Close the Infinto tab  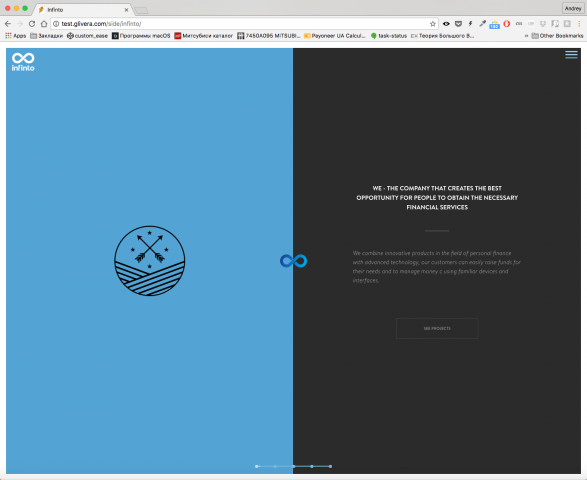coord(126,10)
